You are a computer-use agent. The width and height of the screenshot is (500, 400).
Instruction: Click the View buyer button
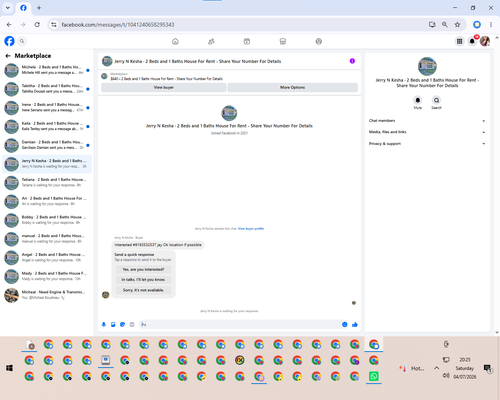coord(164,87)
